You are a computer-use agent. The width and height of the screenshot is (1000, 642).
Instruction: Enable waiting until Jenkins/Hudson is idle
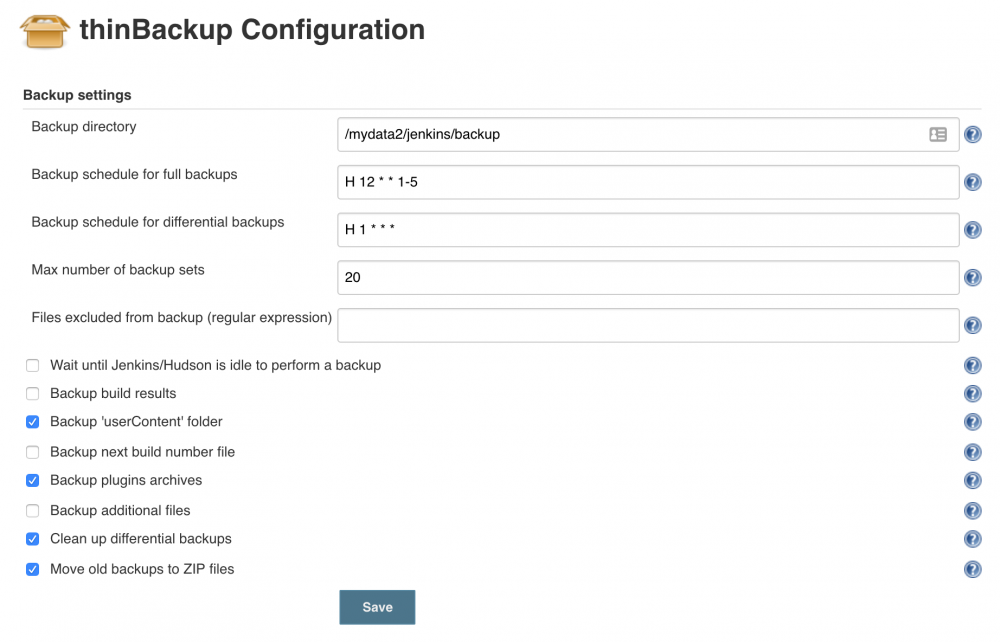point(31,365)
